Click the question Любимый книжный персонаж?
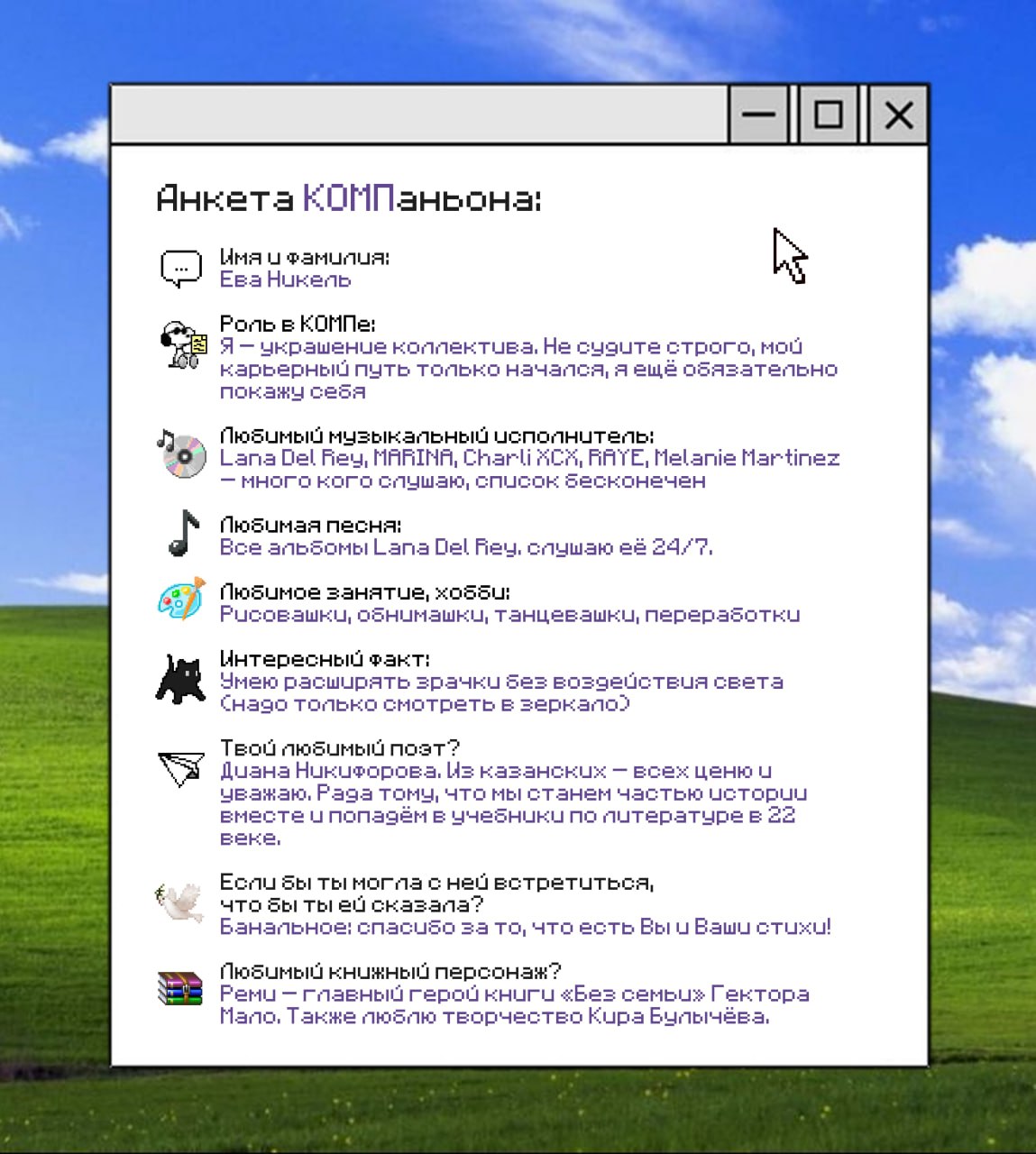Image resolution: width=1036 pixels, height=1154 pixels. (x=390, y=972)
